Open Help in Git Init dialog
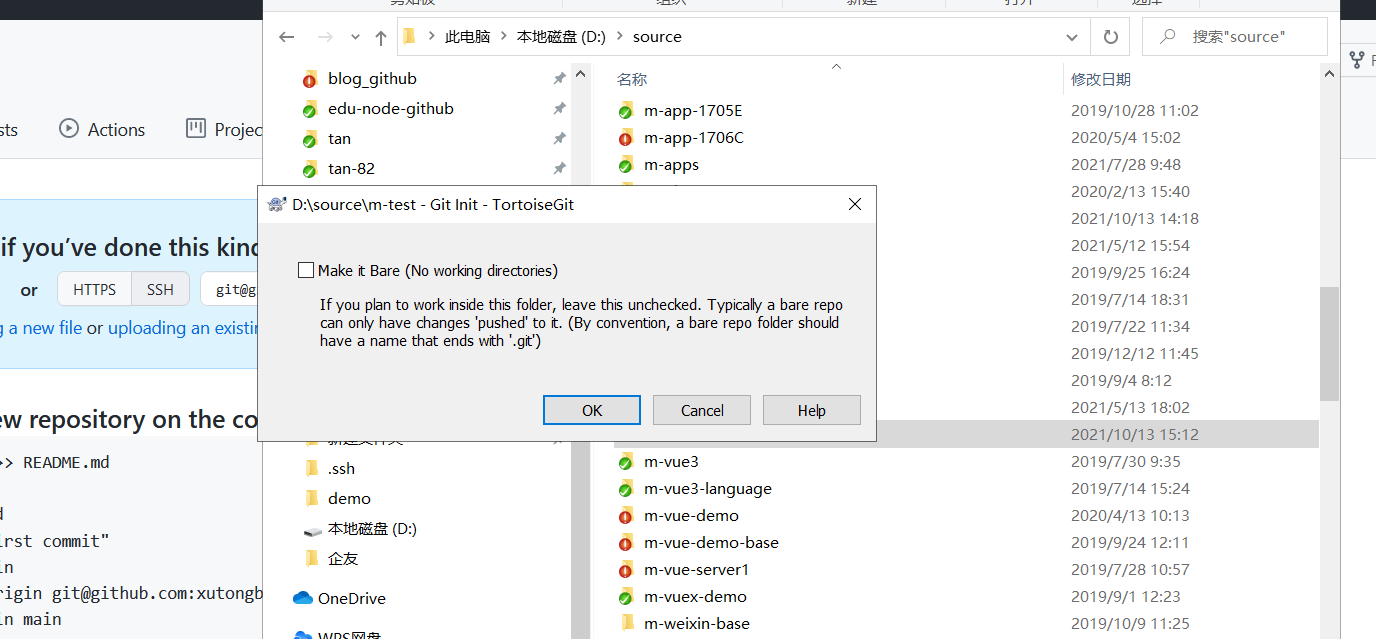This screenshot has height=639, width=1376. point(812,410)
